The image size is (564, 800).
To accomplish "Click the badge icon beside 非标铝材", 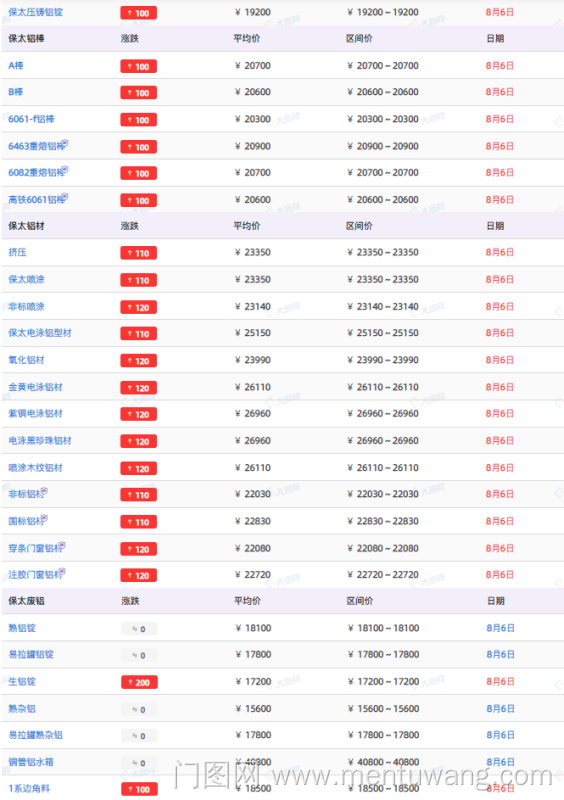I will click(x=44, y=491).
